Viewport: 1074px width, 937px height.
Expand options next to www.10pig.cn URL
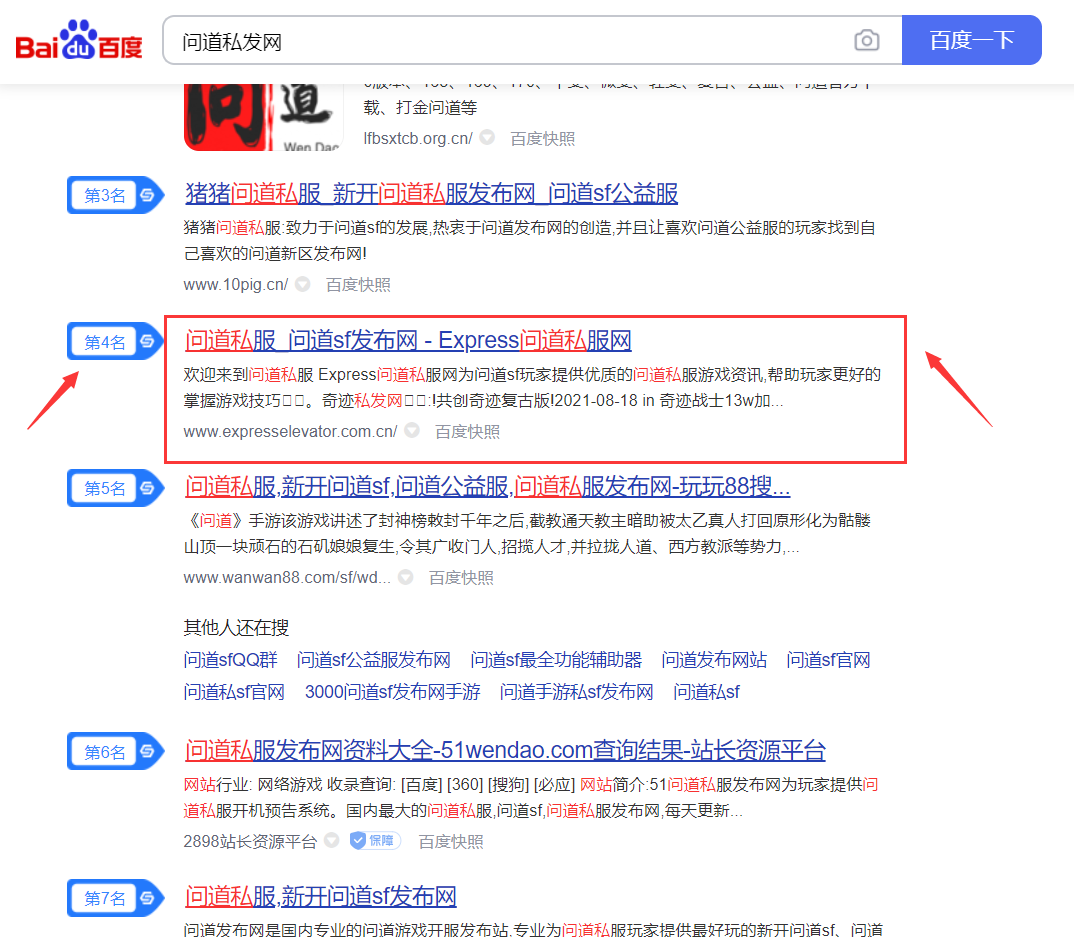[x=302, y=284]
